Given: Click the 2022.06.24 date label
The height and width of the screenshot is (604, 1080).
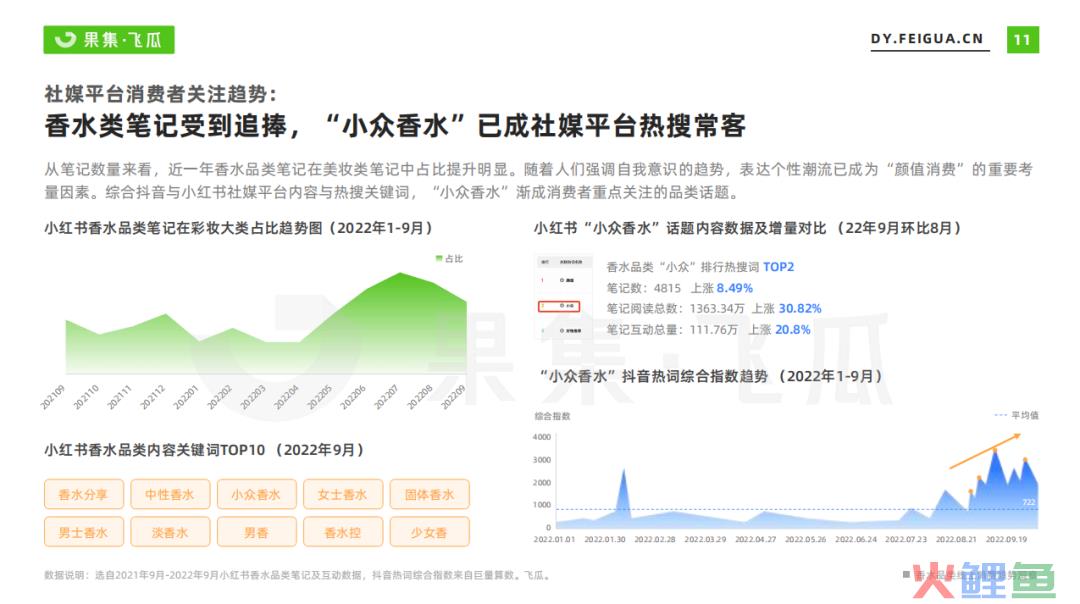Looking at the screenshot, I should click(x=856, y=539).
